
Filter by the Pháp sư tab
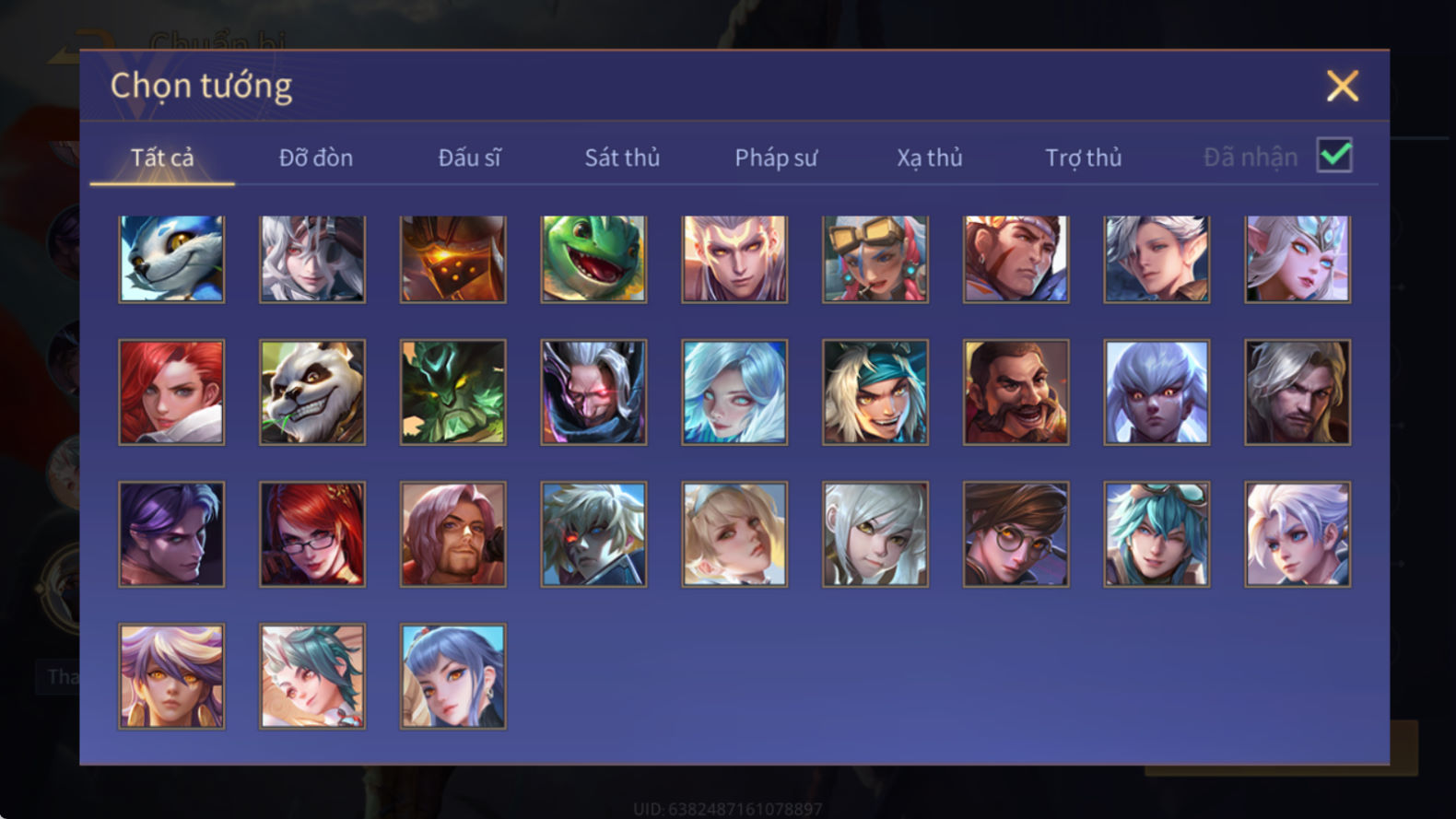776,158
